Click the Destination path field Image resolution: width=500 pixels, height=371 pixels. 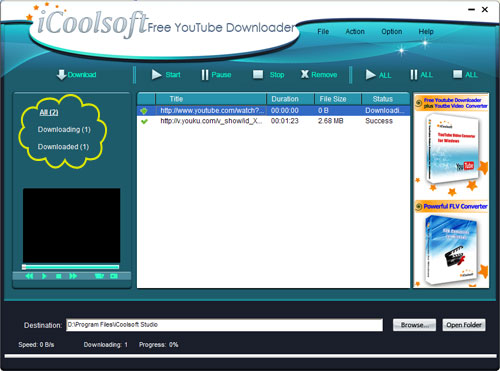224,325
